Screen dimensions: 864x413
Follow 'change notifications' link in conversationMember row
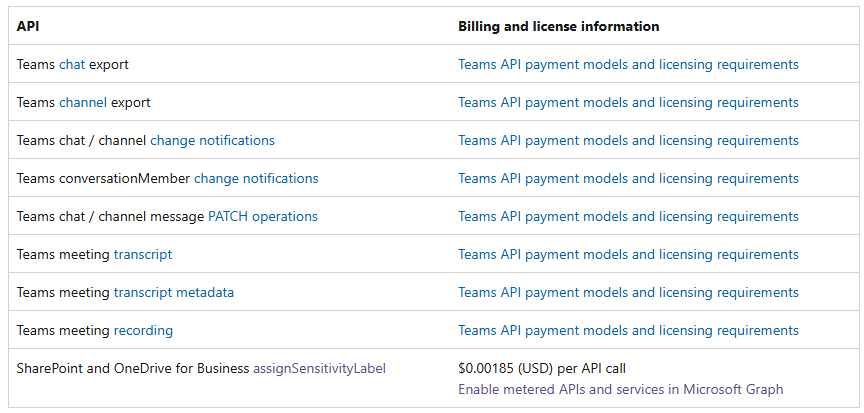(256, 178)
